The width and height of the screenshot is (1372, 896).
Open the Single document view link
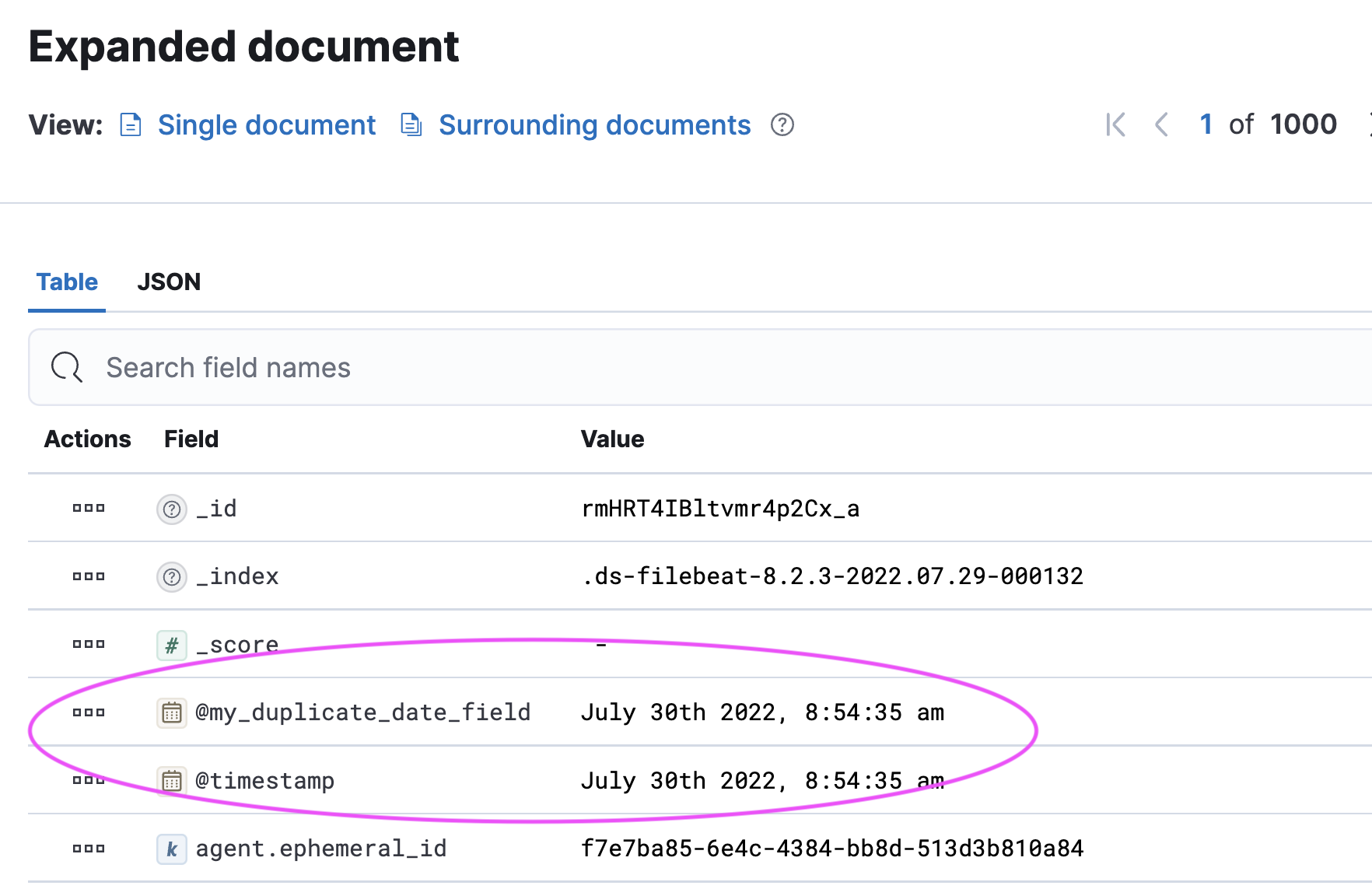pyautogui.click(x=265, y=125)
